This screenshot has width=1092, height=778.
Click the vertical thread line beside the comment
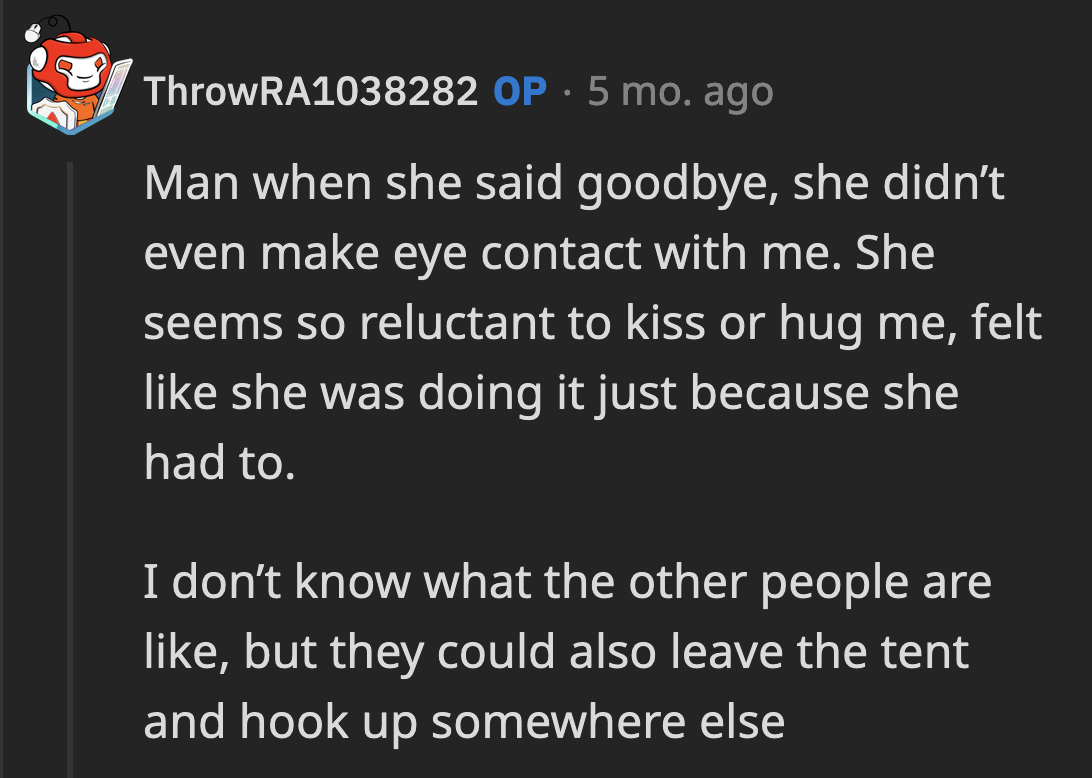pos(67,400)
